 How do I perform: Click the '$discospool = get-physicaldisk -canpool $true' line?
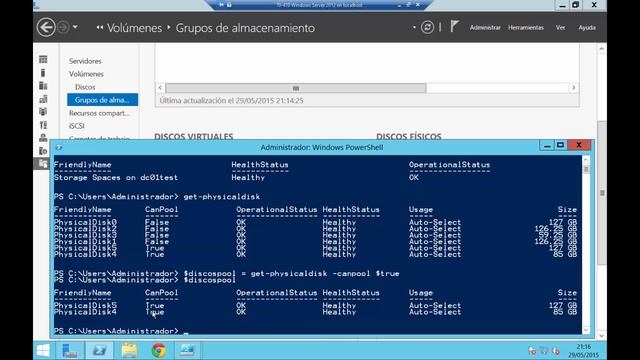coord(291,273)
